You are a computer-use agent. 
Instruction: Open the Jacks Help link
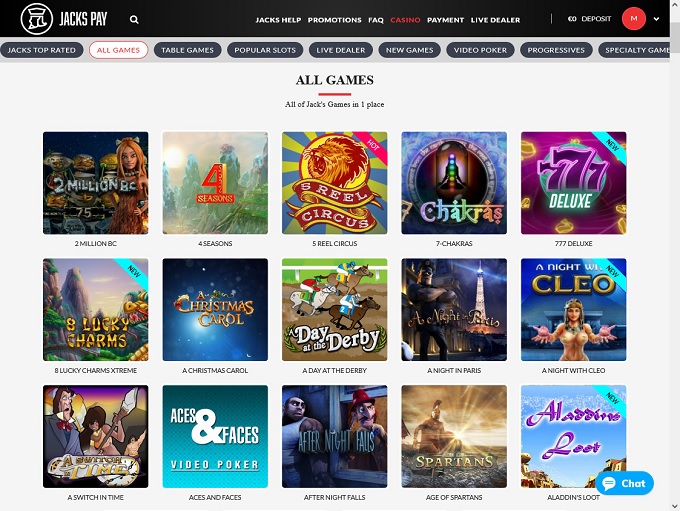pos(278,20)
